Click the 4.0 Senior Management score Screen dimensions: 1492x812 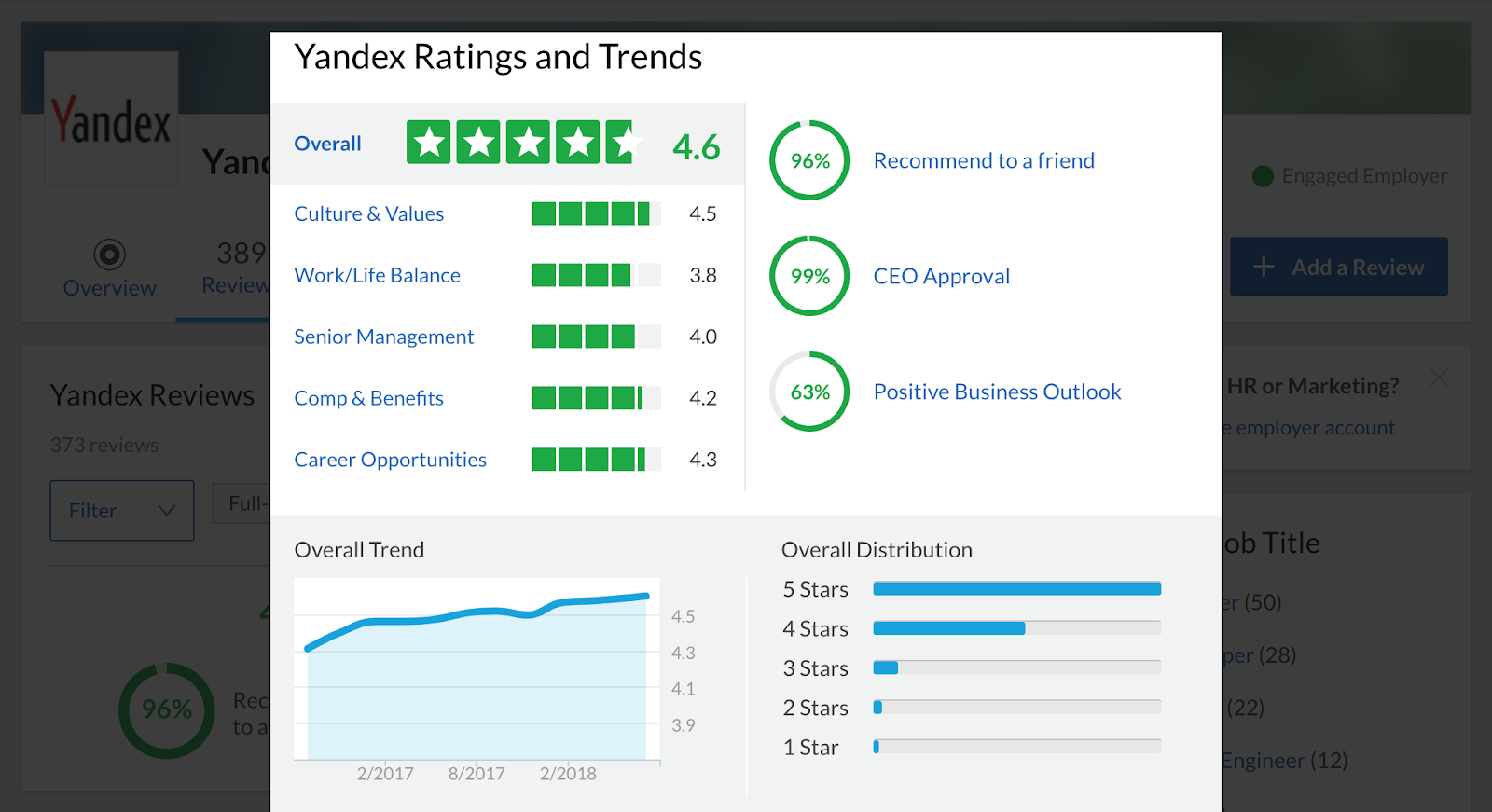tap(703, 337)
